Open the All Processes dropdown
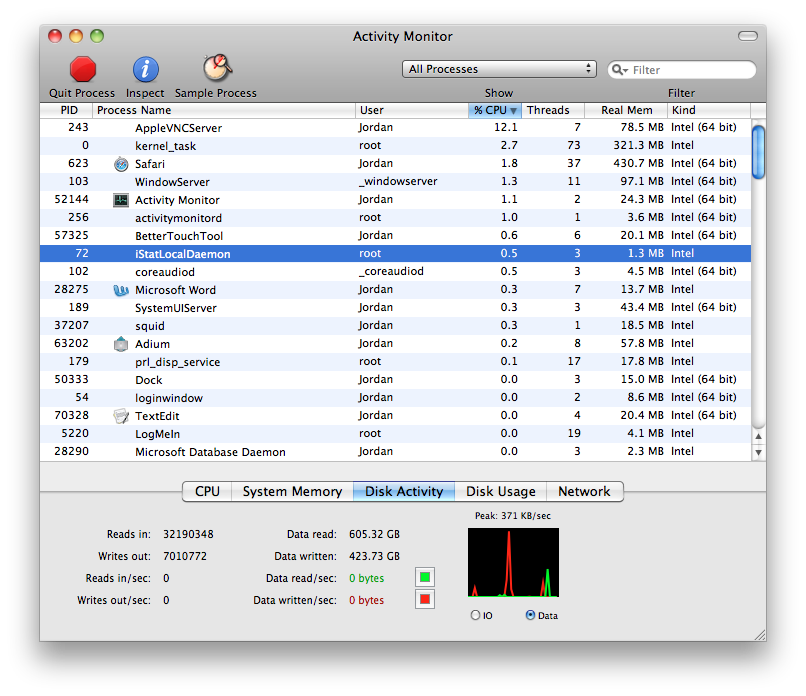 coord(499,69)
